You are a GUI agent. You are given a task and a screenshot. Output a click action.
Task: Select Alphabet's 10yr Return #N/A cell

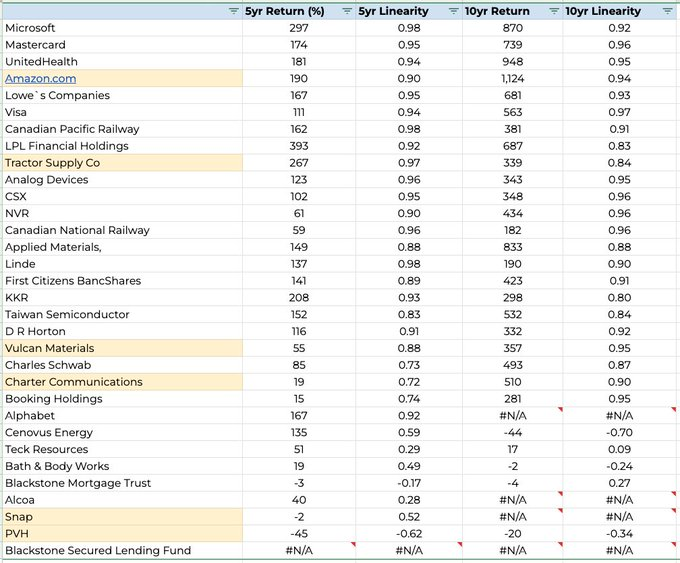pyautogui.click(x=513, y=416)
